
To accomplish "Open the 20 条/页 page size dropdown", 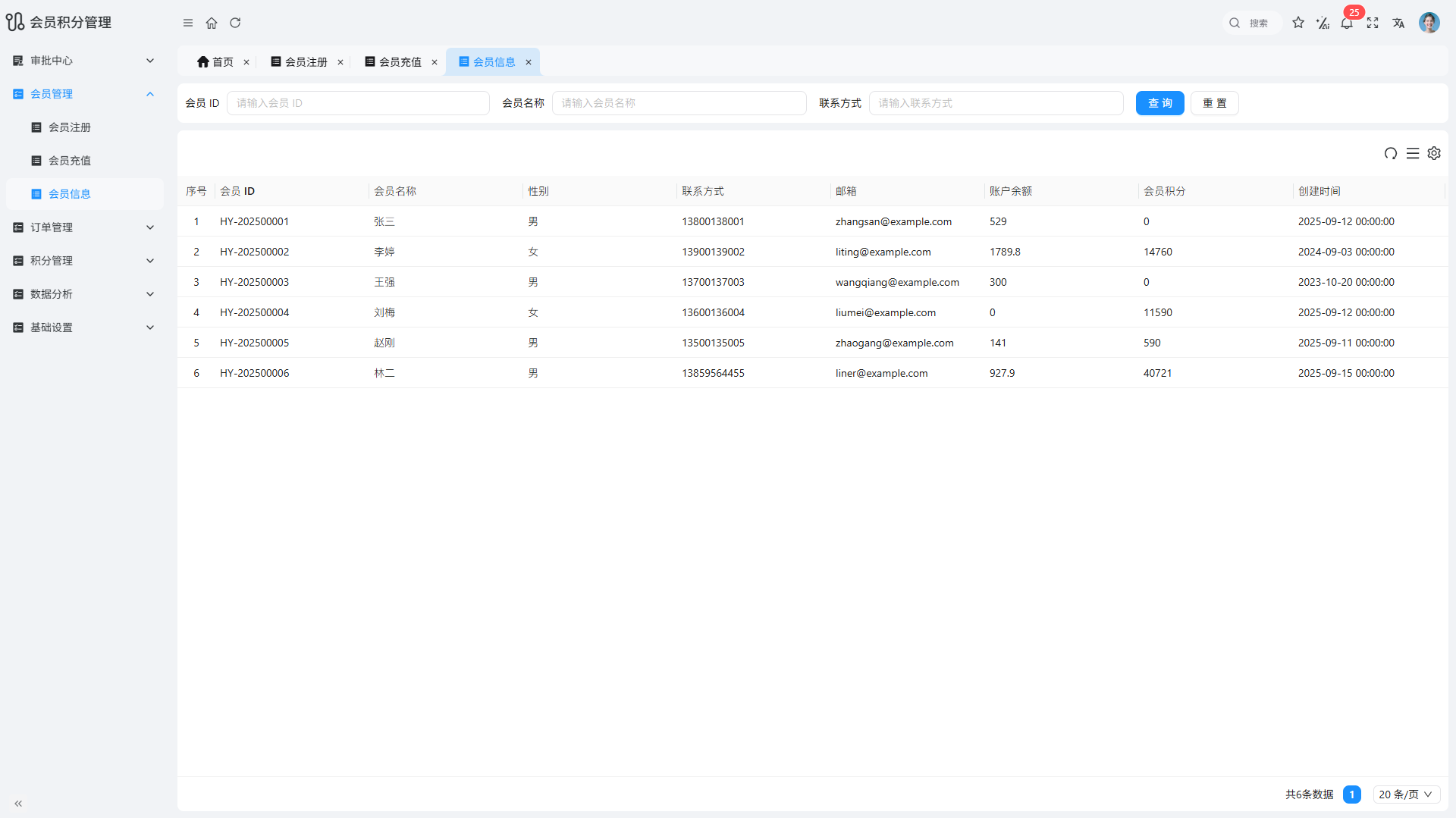I will click(x=1406, y=794).
